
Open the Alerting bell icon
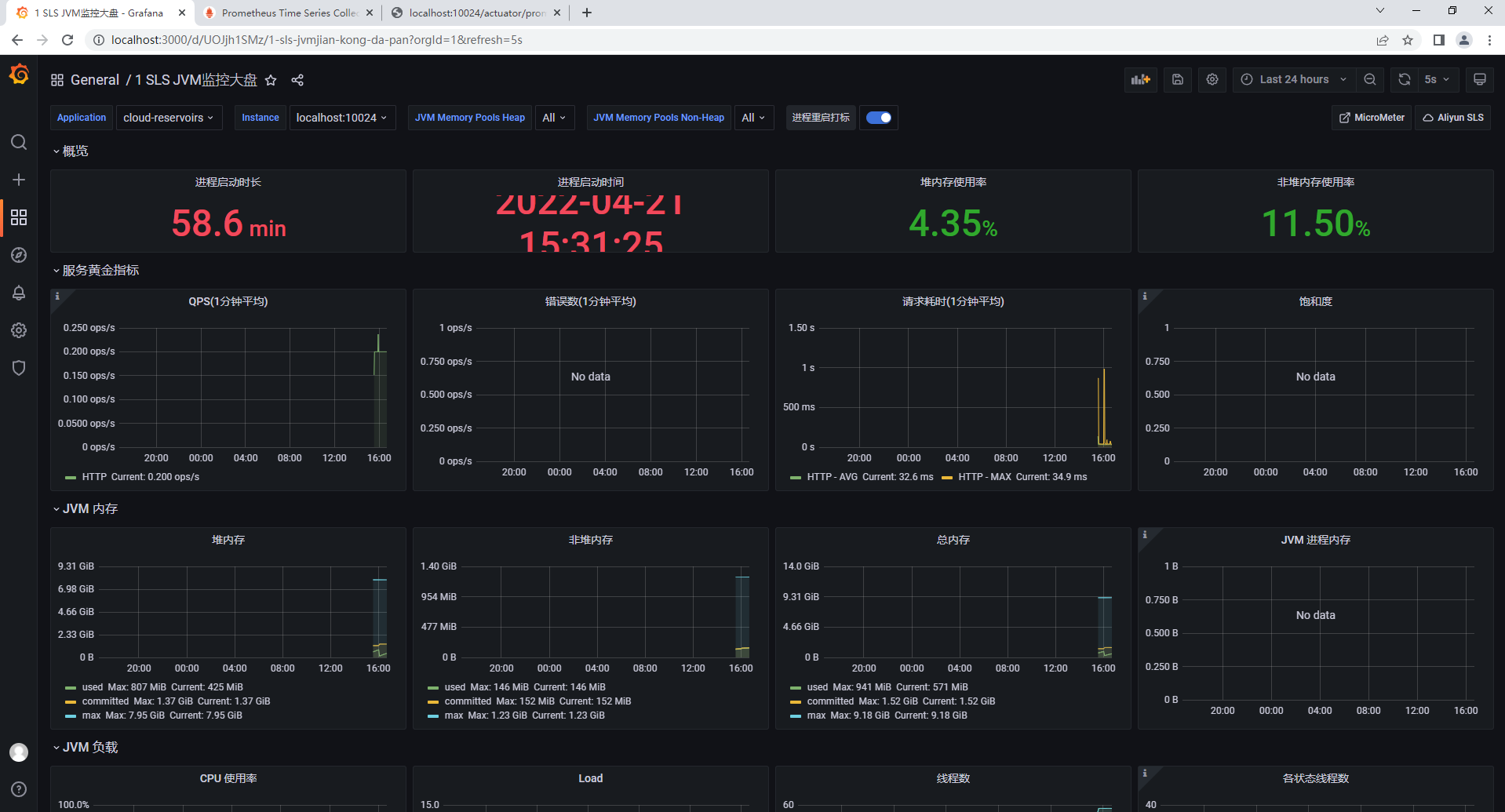click(19, 293)
